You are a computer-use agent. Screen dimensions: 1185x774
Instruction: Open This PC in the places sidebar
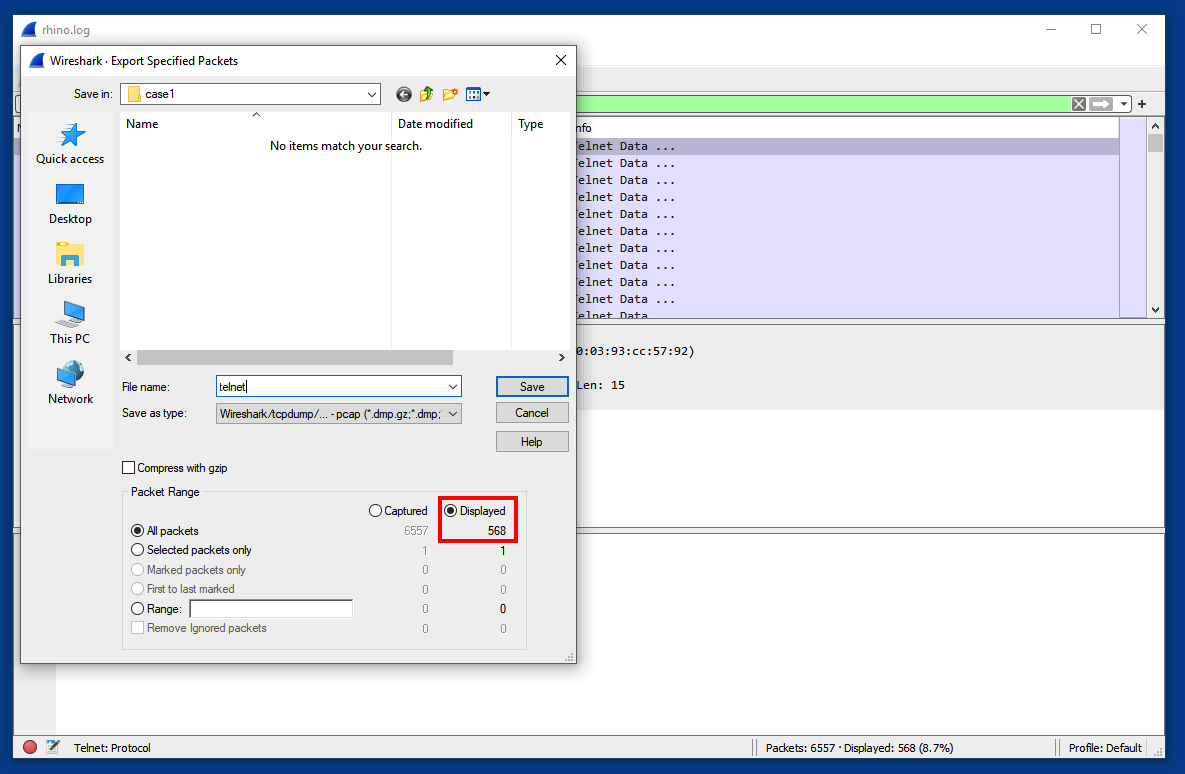pos(70,324)
